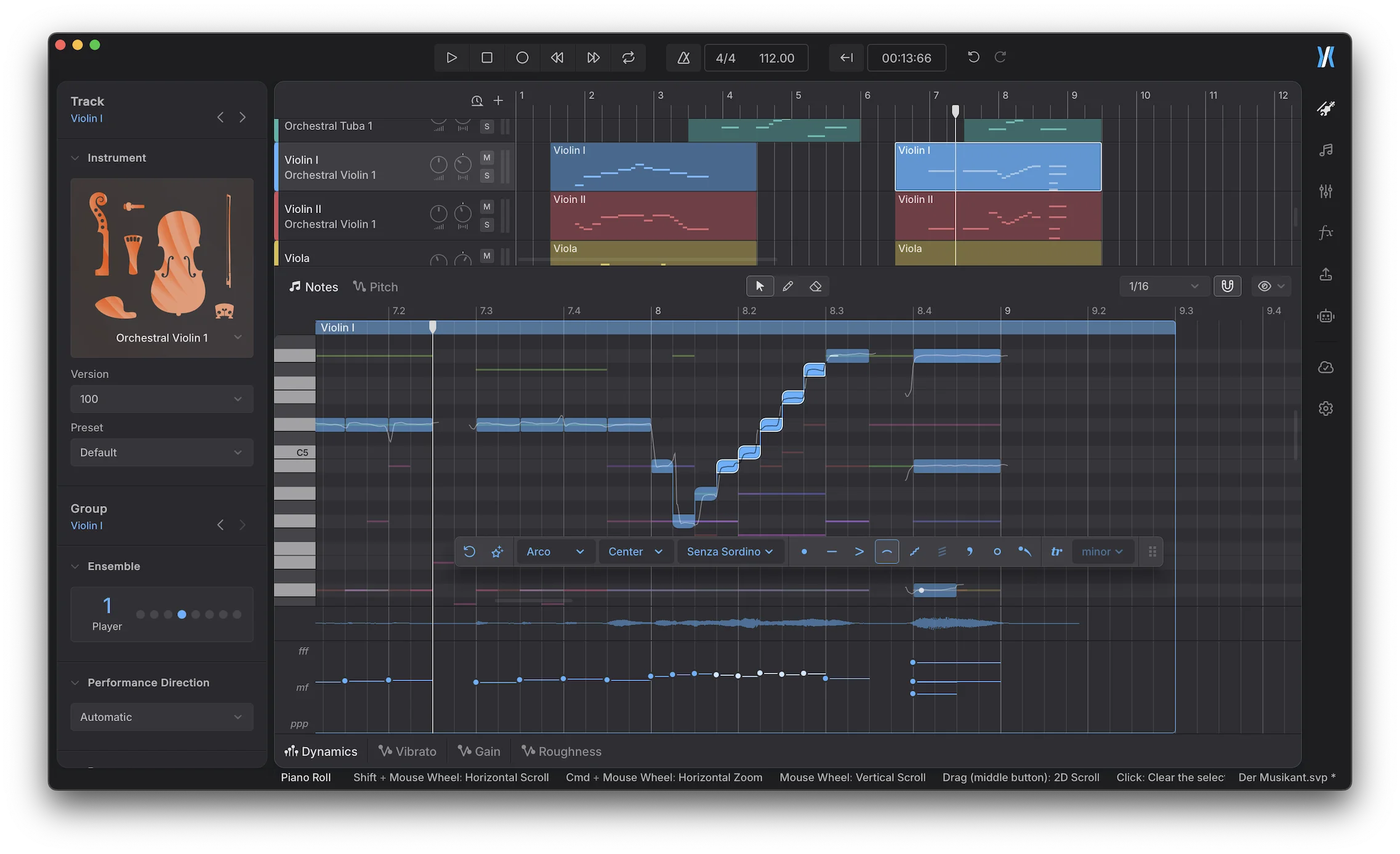The image size is (1400, 854).
Task: Click the Record circle button
Action: coord(522,57)
